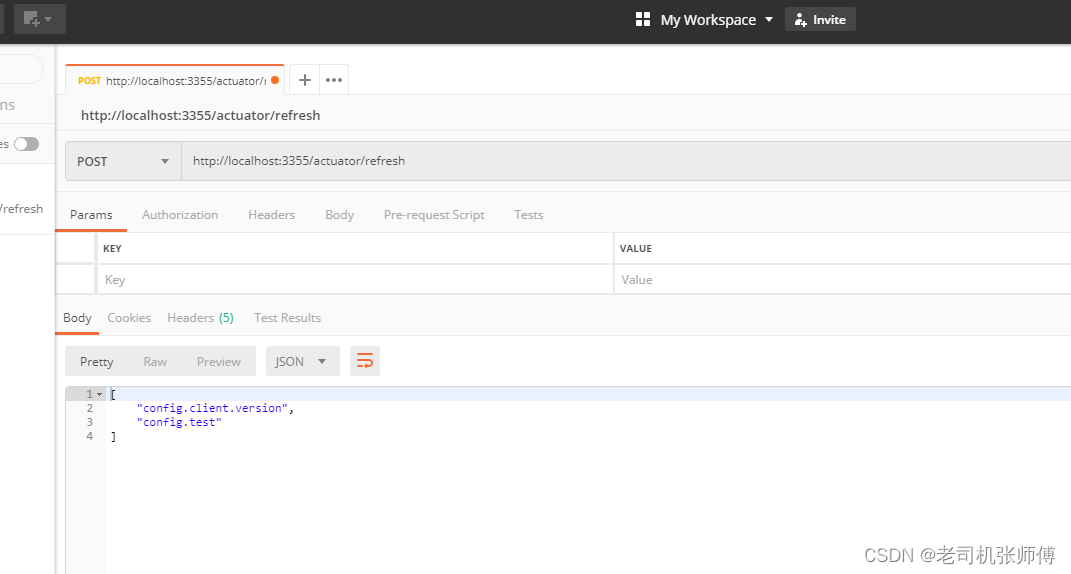
Task: Click the "config.client.version" response line
Action: 215,408
